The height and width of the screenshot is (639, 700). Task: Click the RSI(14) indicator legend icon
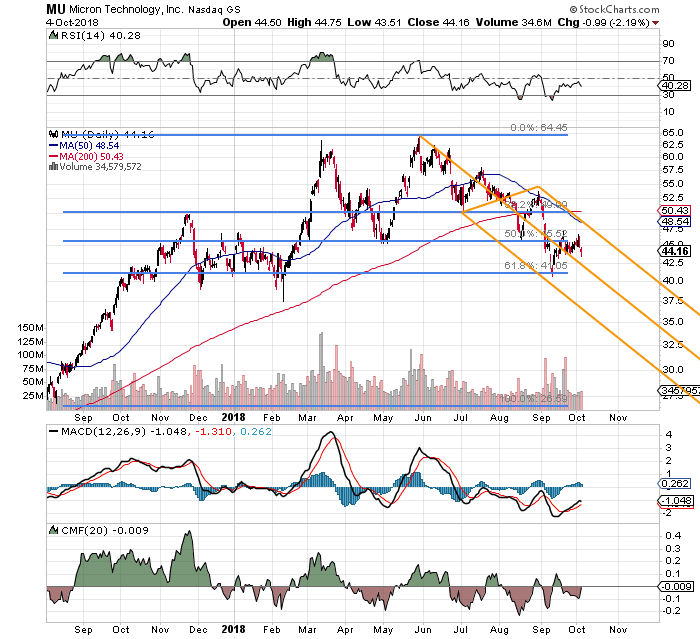[x=53, y=35]
